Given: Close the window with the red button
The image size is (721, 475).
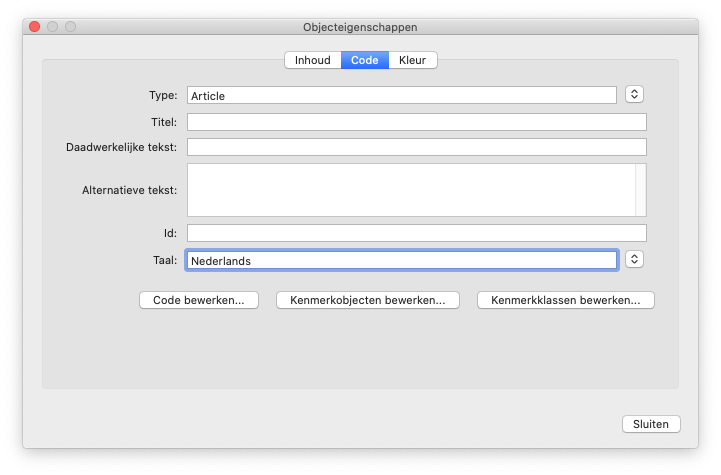Looking at the screenshot, I should (x=34, y=27).
